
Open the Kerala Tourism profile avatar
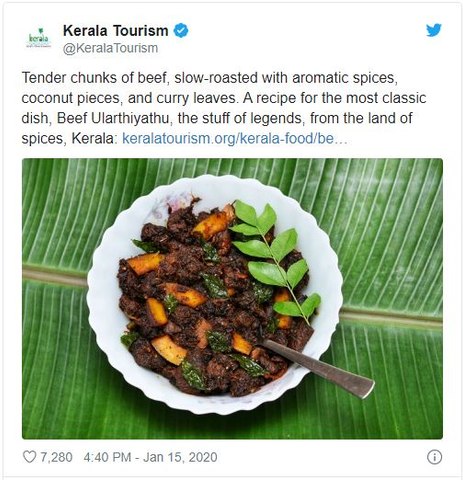pos(39,39)
